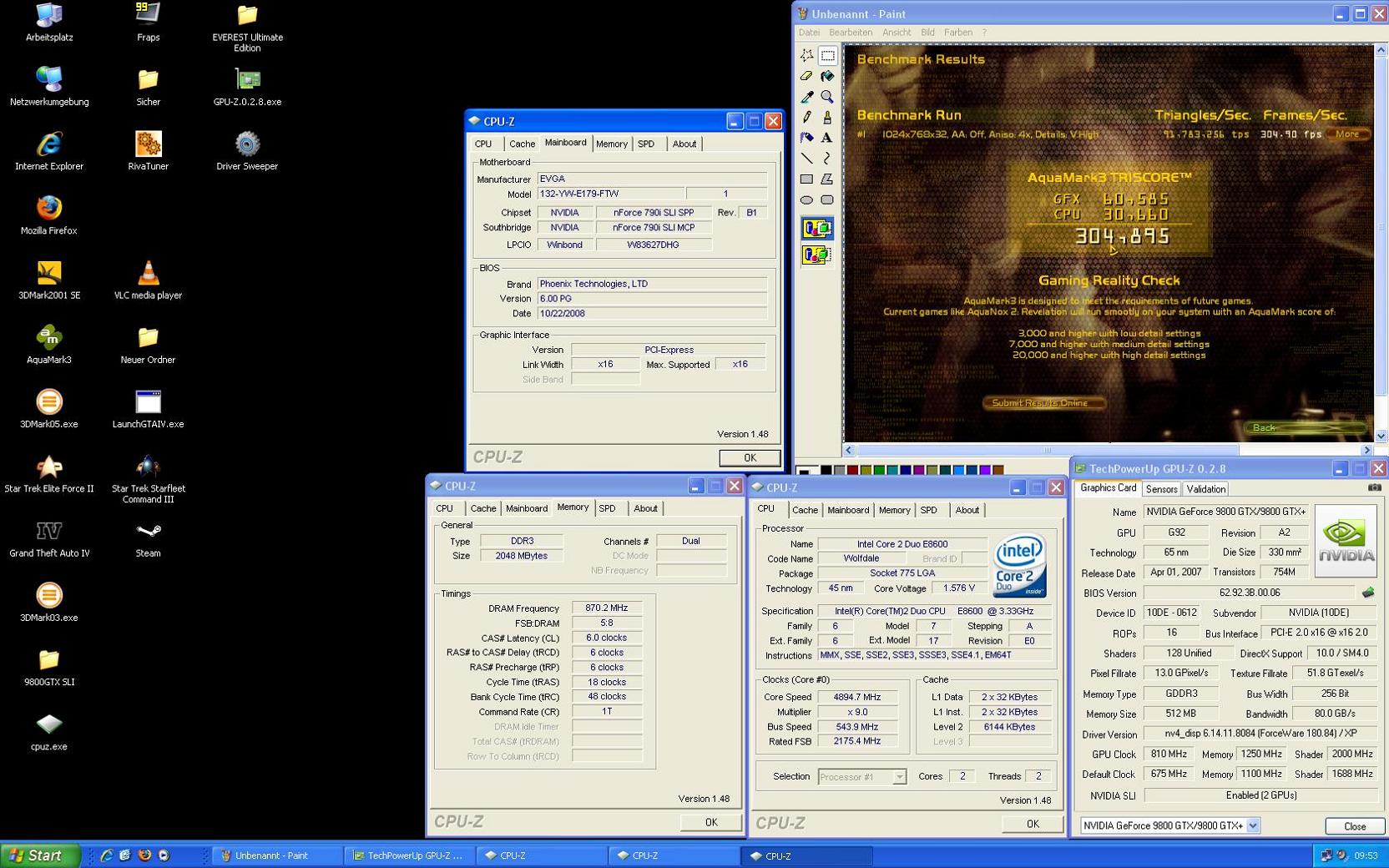1389x868 pixels.
Task: Open the Bild menu in Paint
Action: pyautogui.click(x=927, y=33)
